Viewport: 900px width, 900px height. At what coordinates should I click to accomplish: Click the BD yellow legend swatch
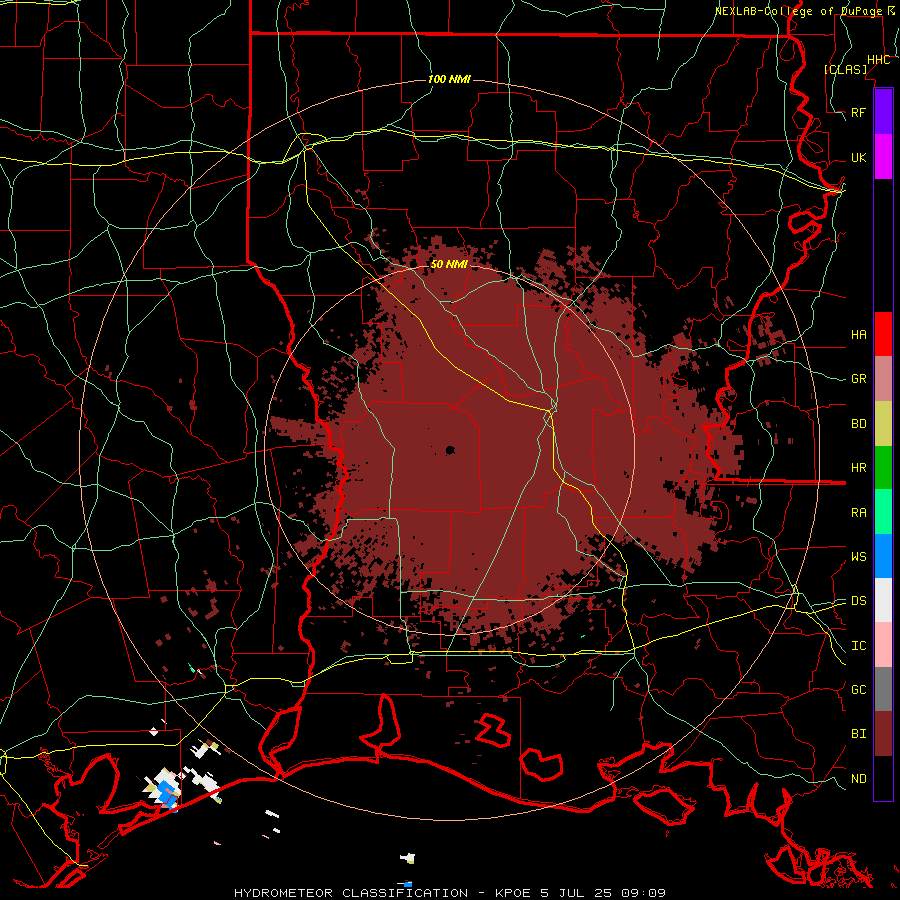coord(883,424)
